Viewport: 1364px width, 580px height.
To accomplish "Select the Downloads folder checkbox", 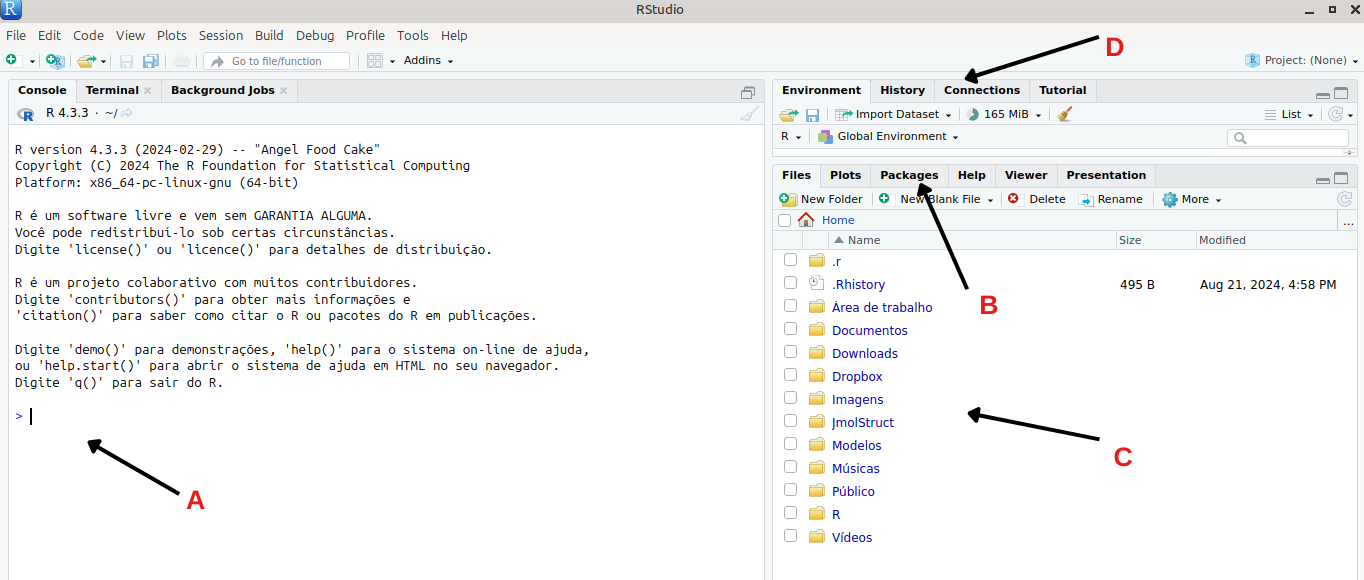I will tap(790, 352).
